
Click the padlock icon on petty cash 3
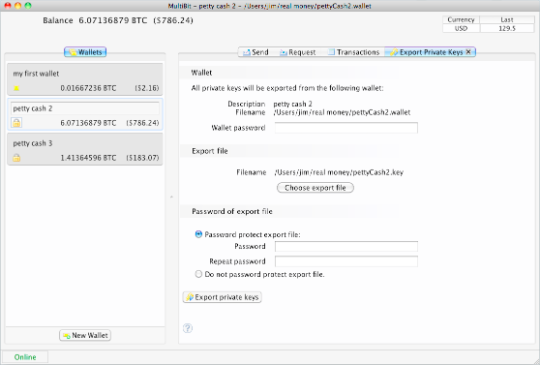(x=16, y=158)
